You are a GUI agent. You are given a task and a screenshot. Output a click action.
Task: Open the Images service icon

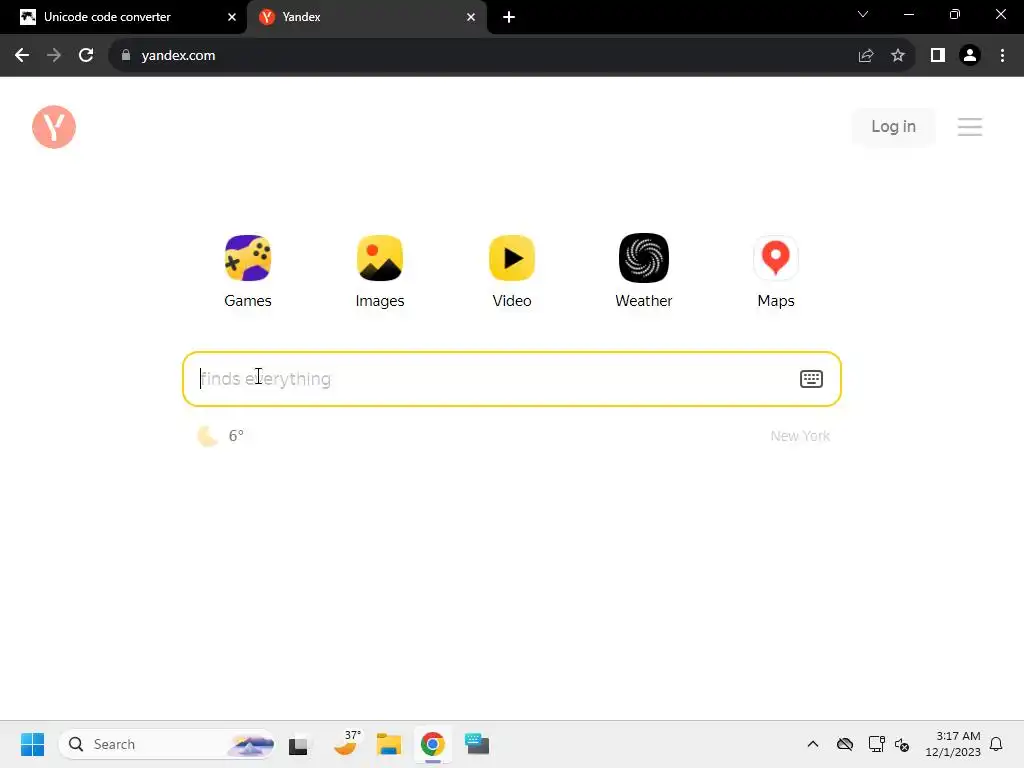pyautogui.click(x=379, y=258)
